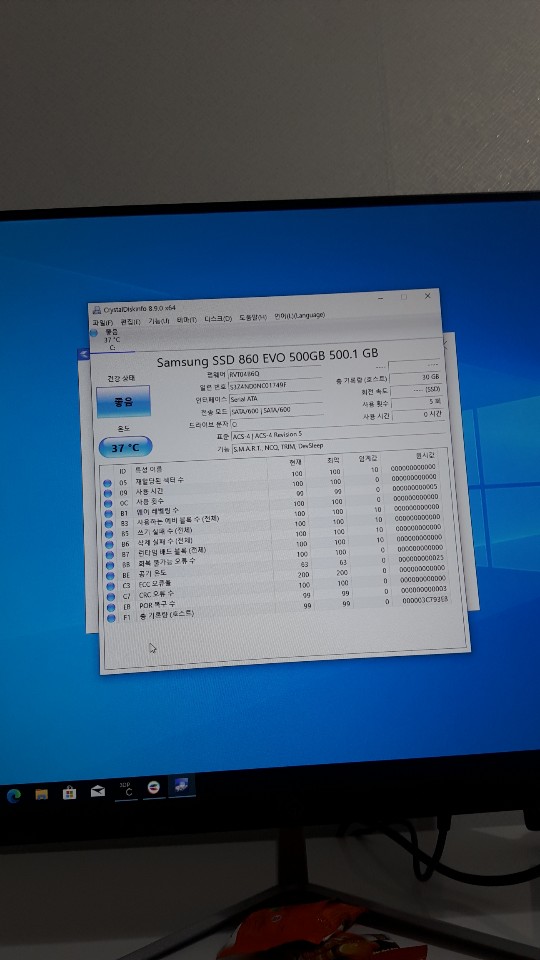The height and width of the screenshot is (960, 540).
Task: Click the rotation speed (SSD) field
Action: tap(416, 390)
